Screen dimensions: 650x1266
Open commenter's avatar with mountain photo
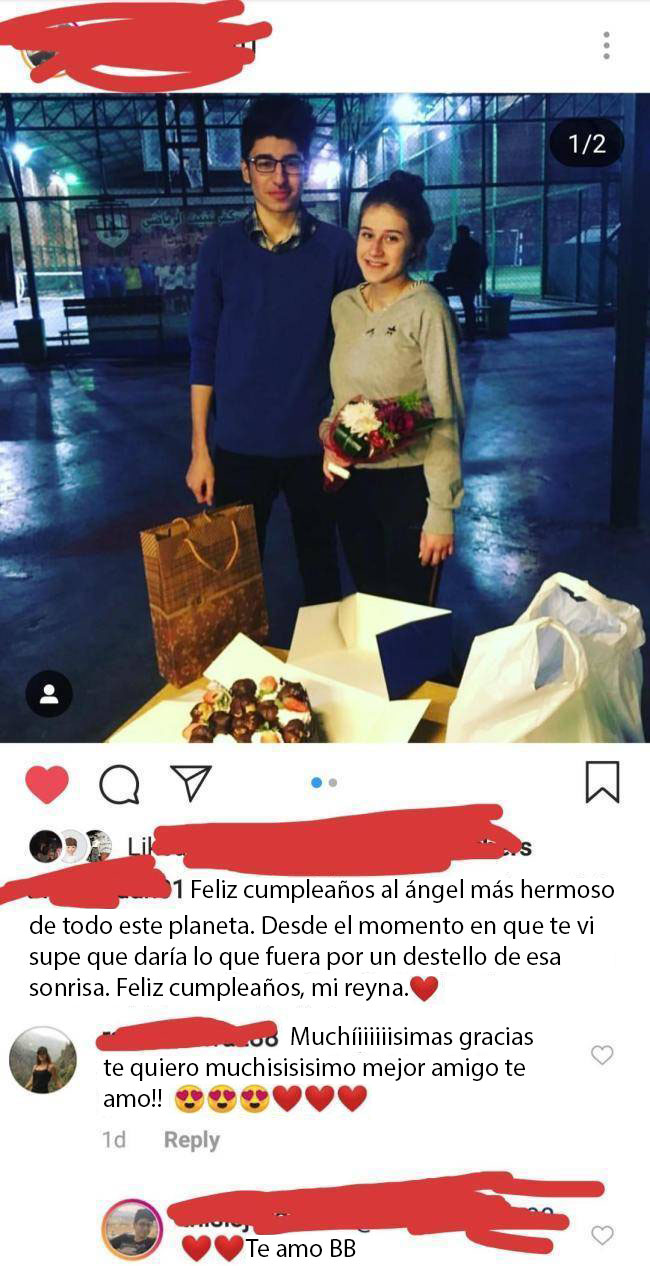coord(43,1060)
